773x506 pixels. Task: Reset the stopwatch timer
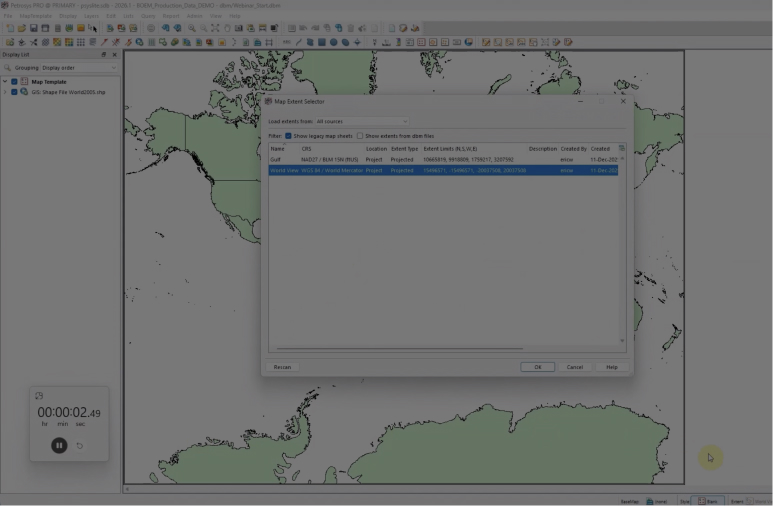click(80, 446)
